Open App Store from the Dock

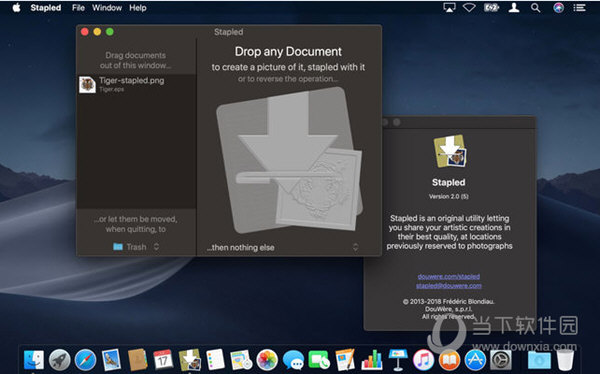click(x=475, y=360)
